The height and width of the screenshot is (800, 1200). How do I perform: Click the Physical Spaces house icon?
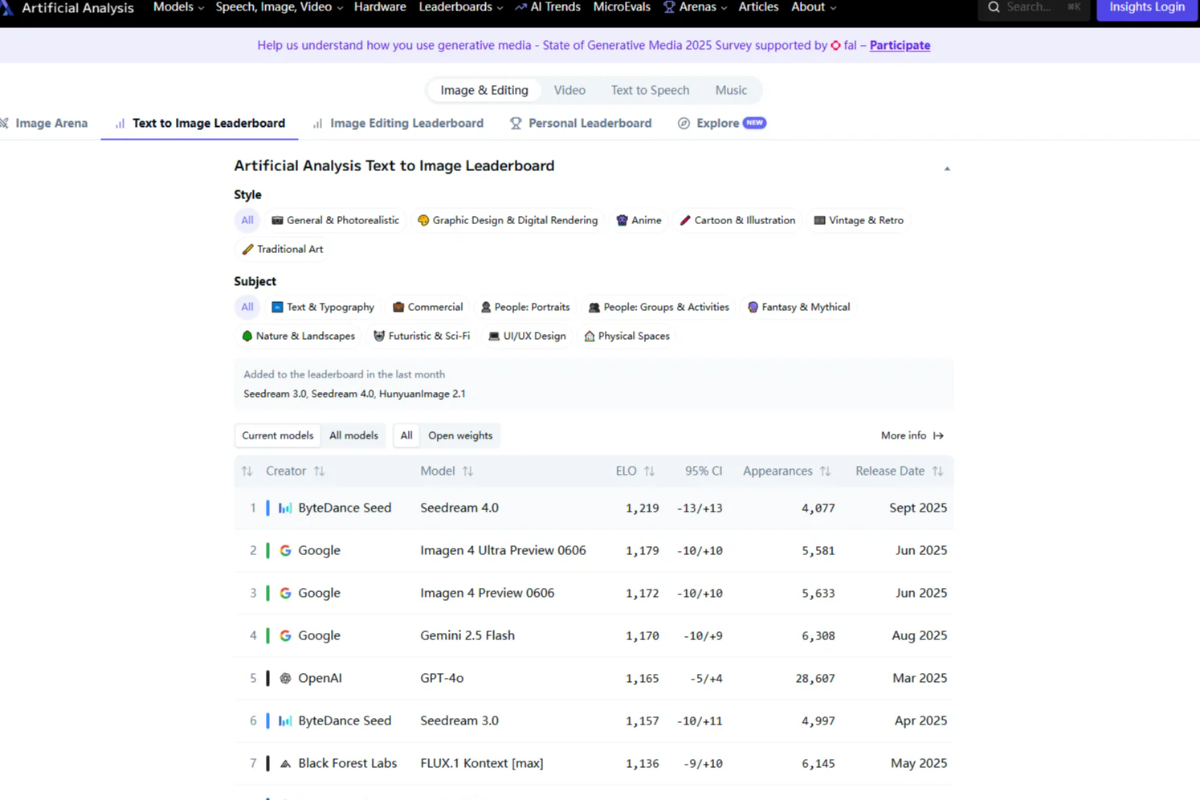590,336
